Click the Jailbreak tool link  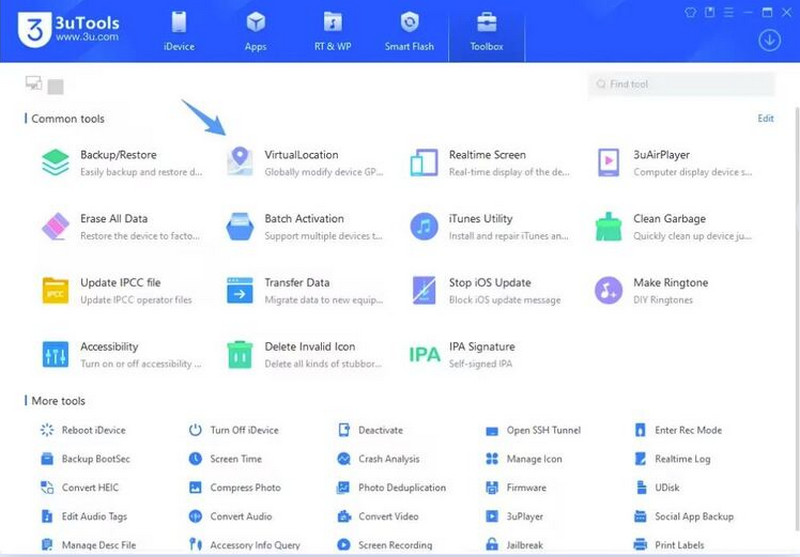point(515,545)
